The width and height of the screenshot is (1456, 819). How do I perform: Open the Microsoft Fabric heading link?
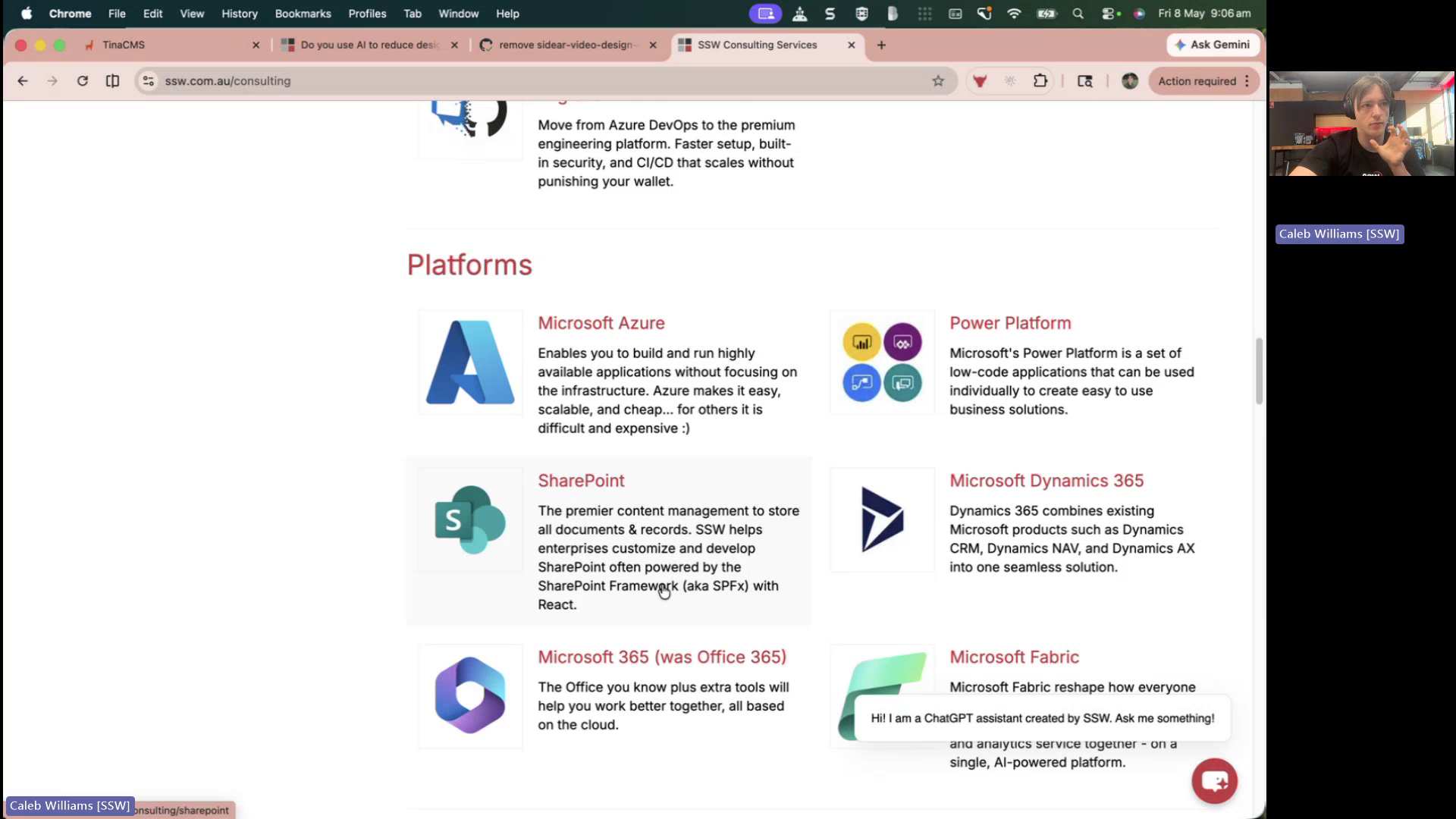point(1014,657)
